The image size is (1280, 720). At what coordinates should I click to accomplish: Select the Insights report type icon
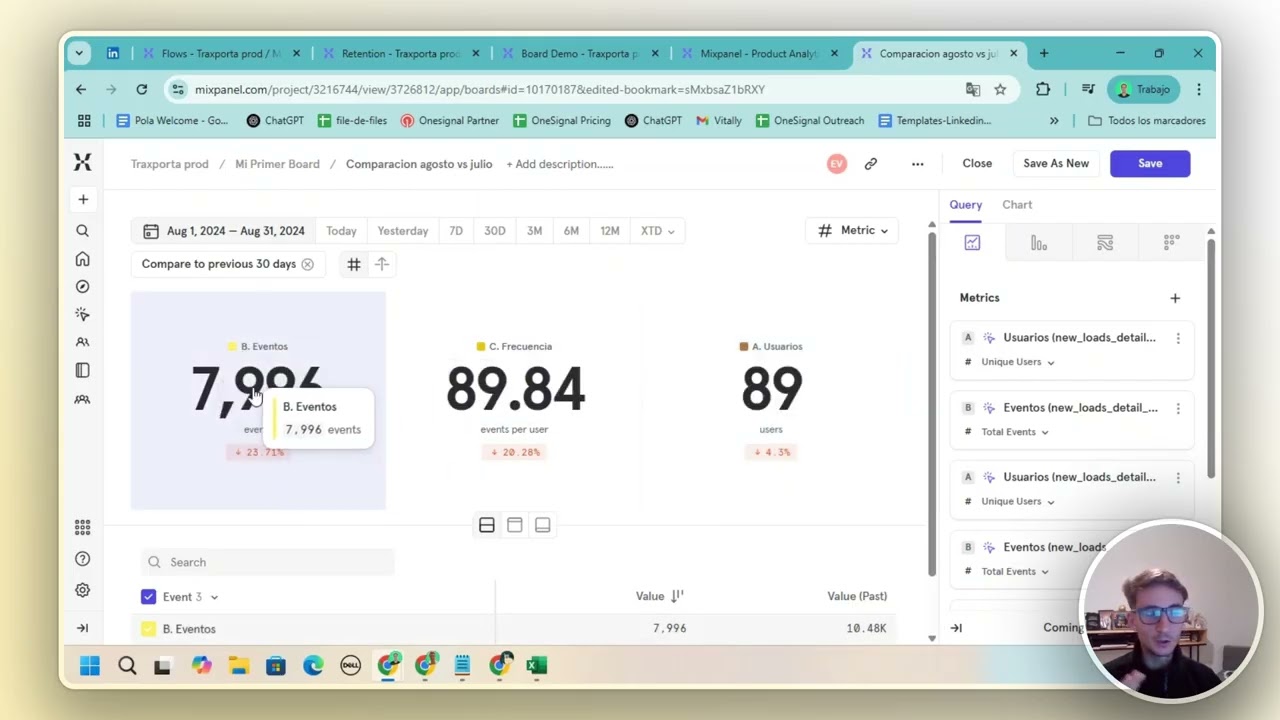(x=972, y=243)
